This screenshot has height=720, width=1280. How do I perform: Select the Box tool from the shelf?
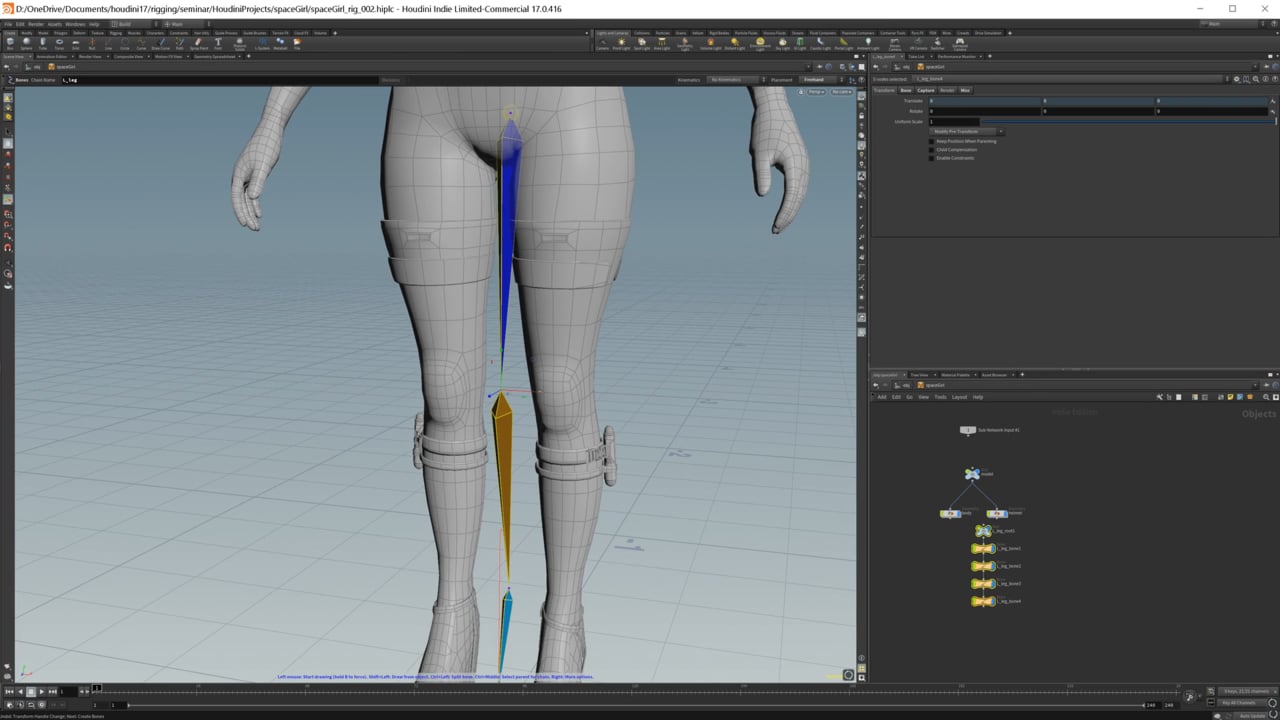10,42
